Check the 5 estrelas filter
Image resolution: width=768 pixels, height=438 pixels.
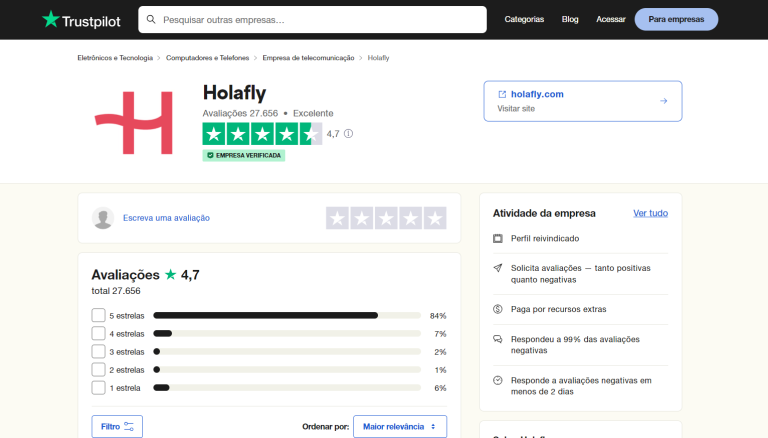[x=98, y=316]
